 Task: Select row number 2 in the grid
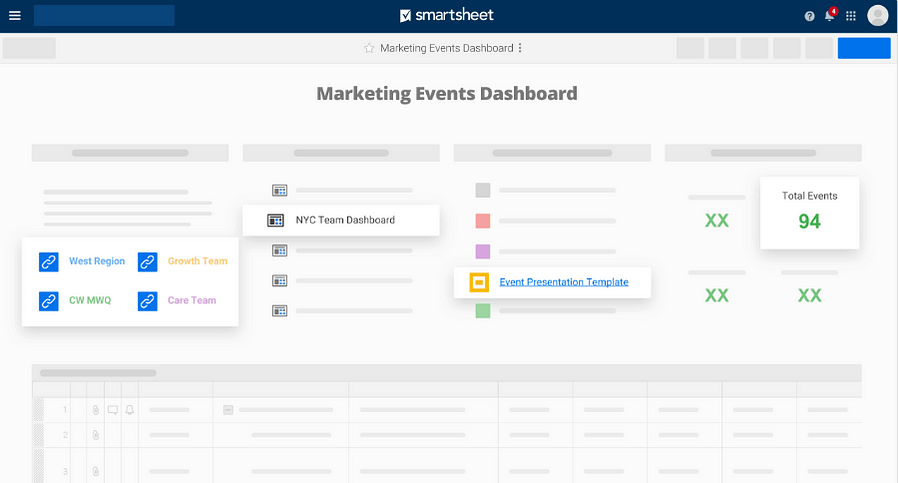pos(65,435)
